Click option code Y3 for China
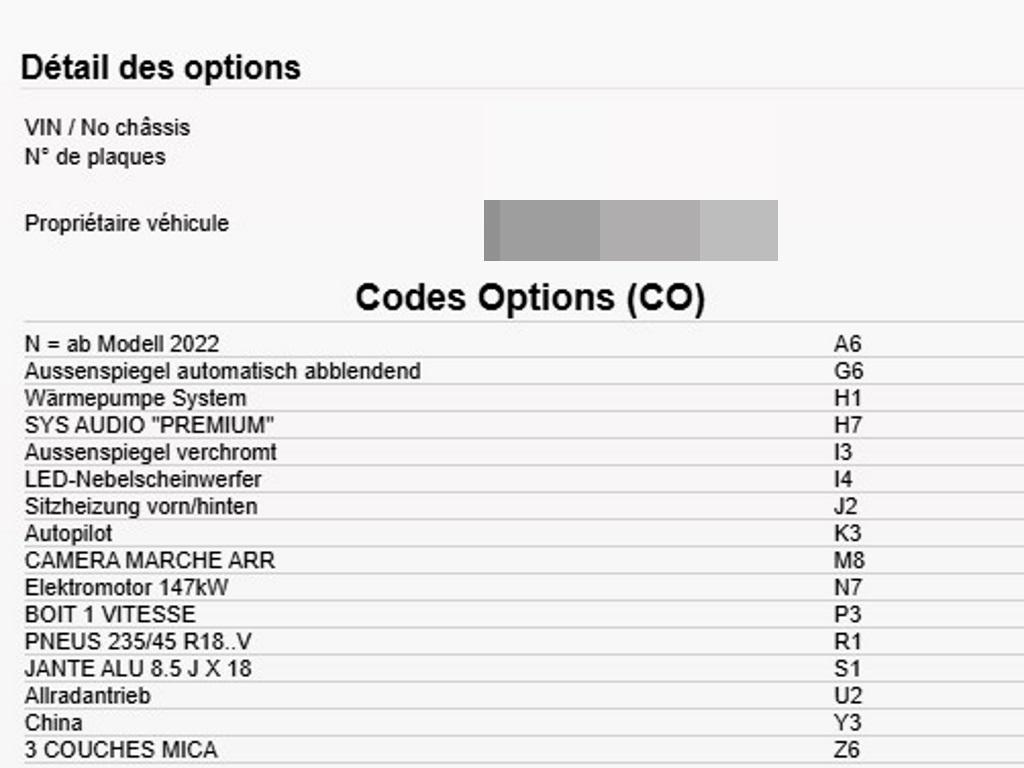This screenshot has height=768, width=1024. click(848, 723)
